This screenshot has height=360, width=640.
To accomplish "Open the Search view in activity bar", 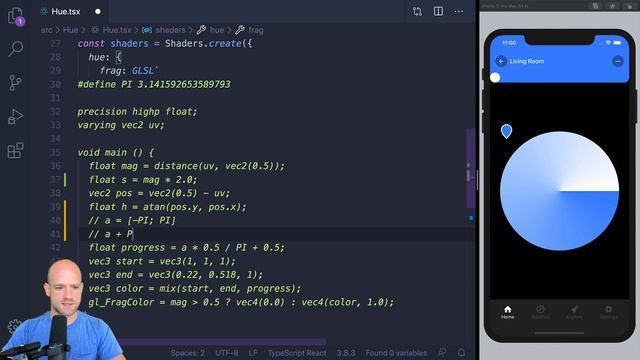I will [x=16, y=48].
